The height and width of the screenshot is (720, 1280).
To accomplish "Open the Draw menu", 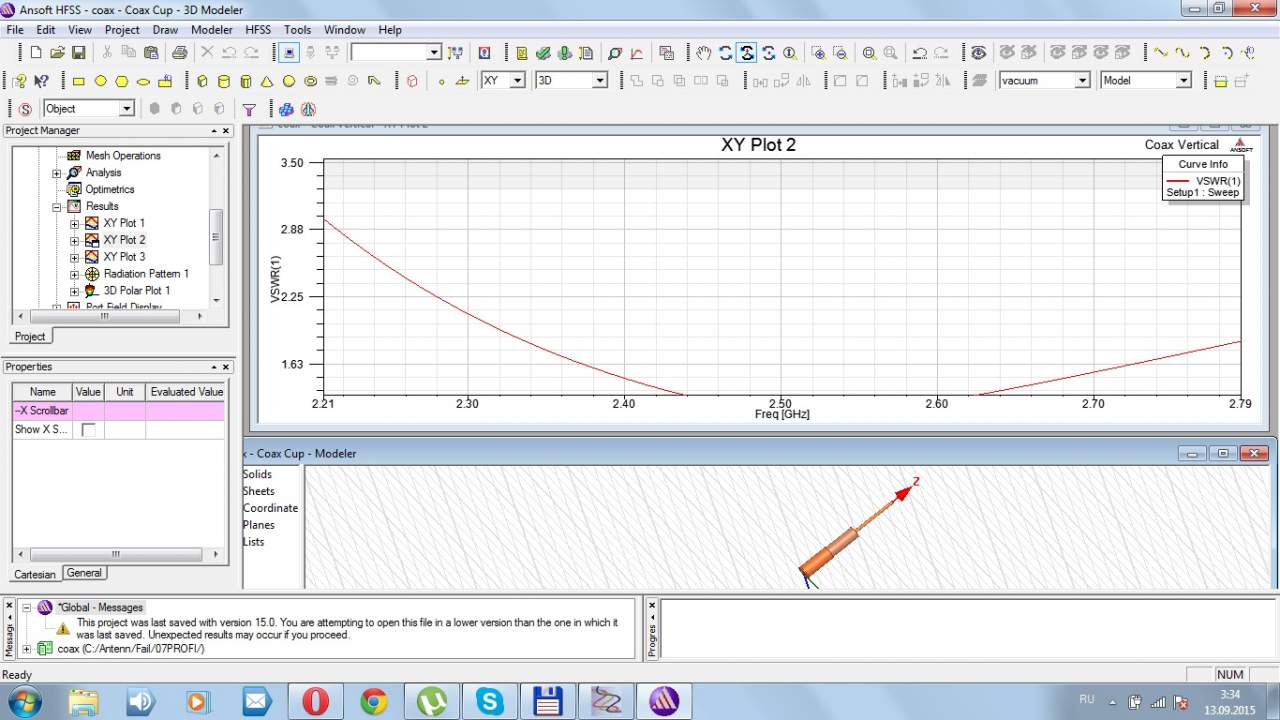I will coord(165,30).
